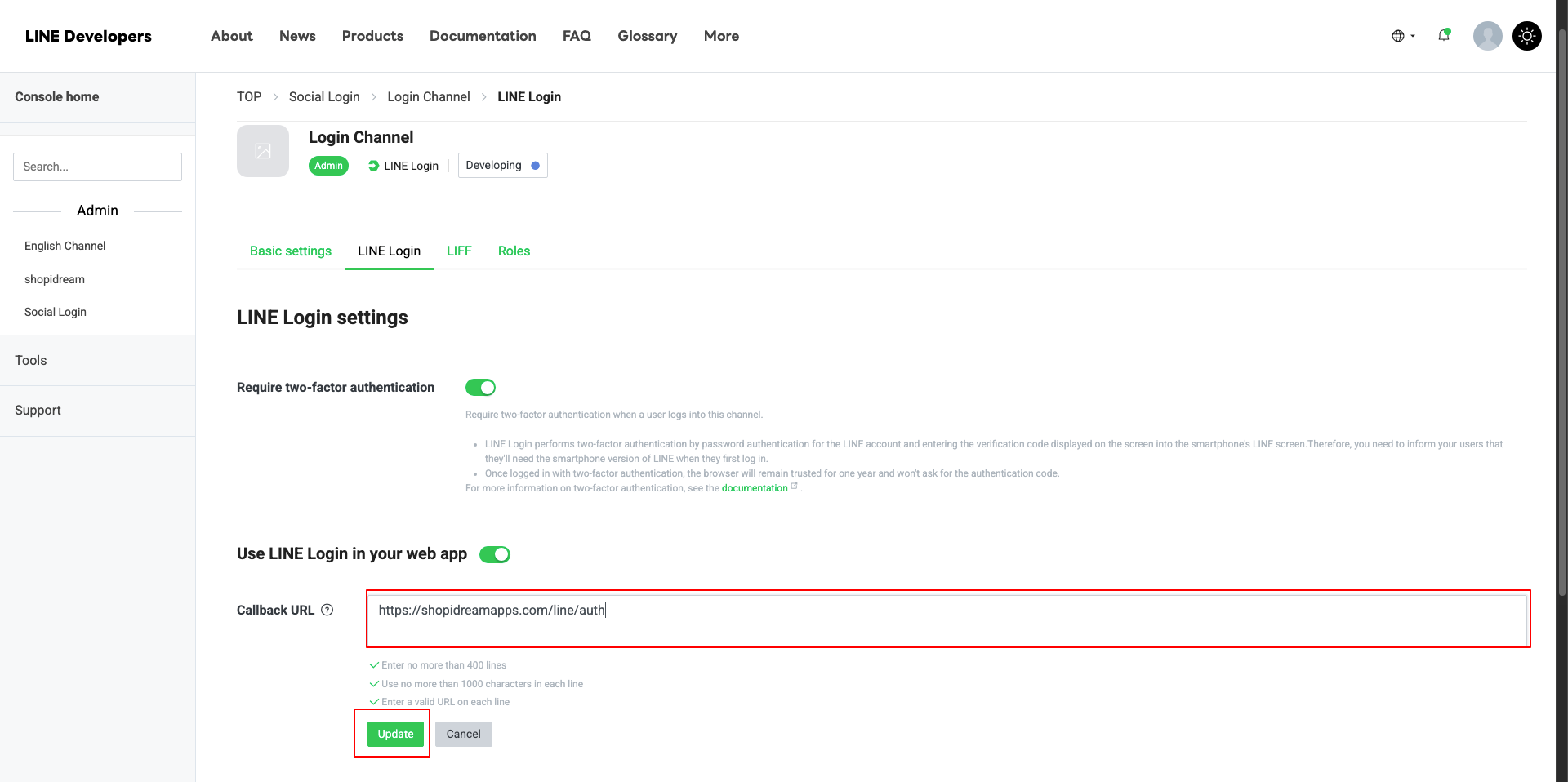This screenshot has width=1568, height=782.
Task: Expand the More menu
Action: pos(721,36)
